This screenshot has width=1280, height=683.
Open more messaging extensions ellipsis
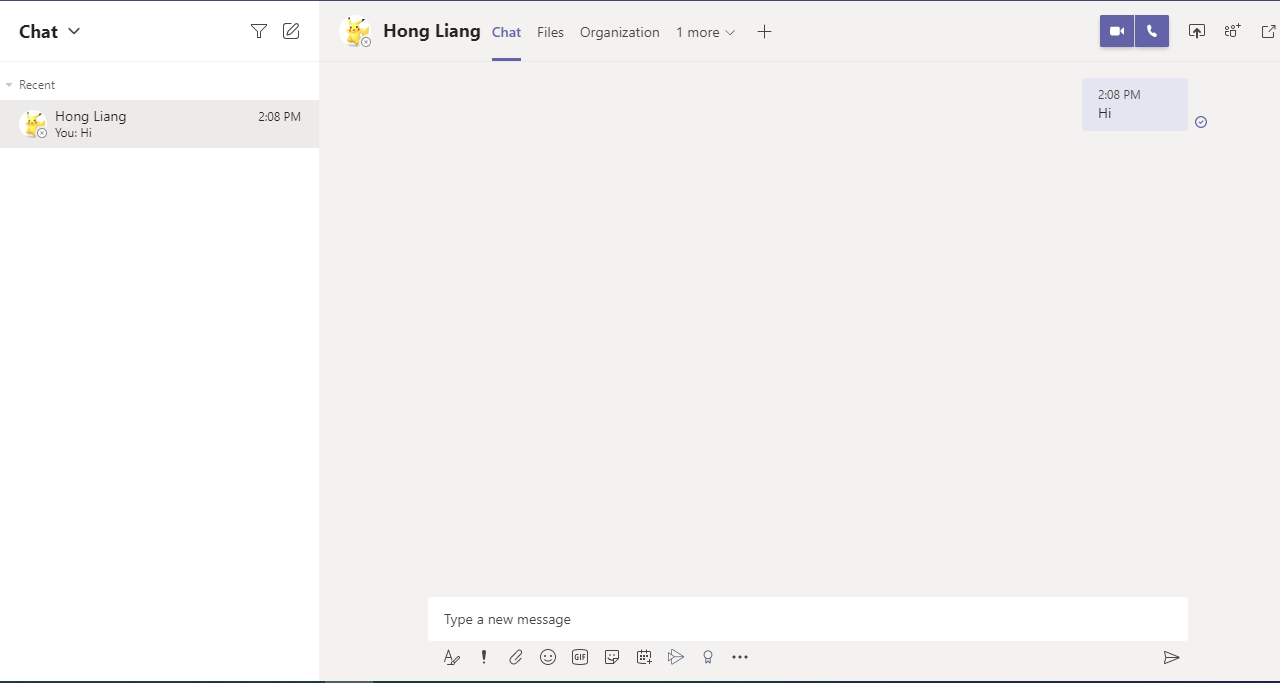tap(740, 657)
